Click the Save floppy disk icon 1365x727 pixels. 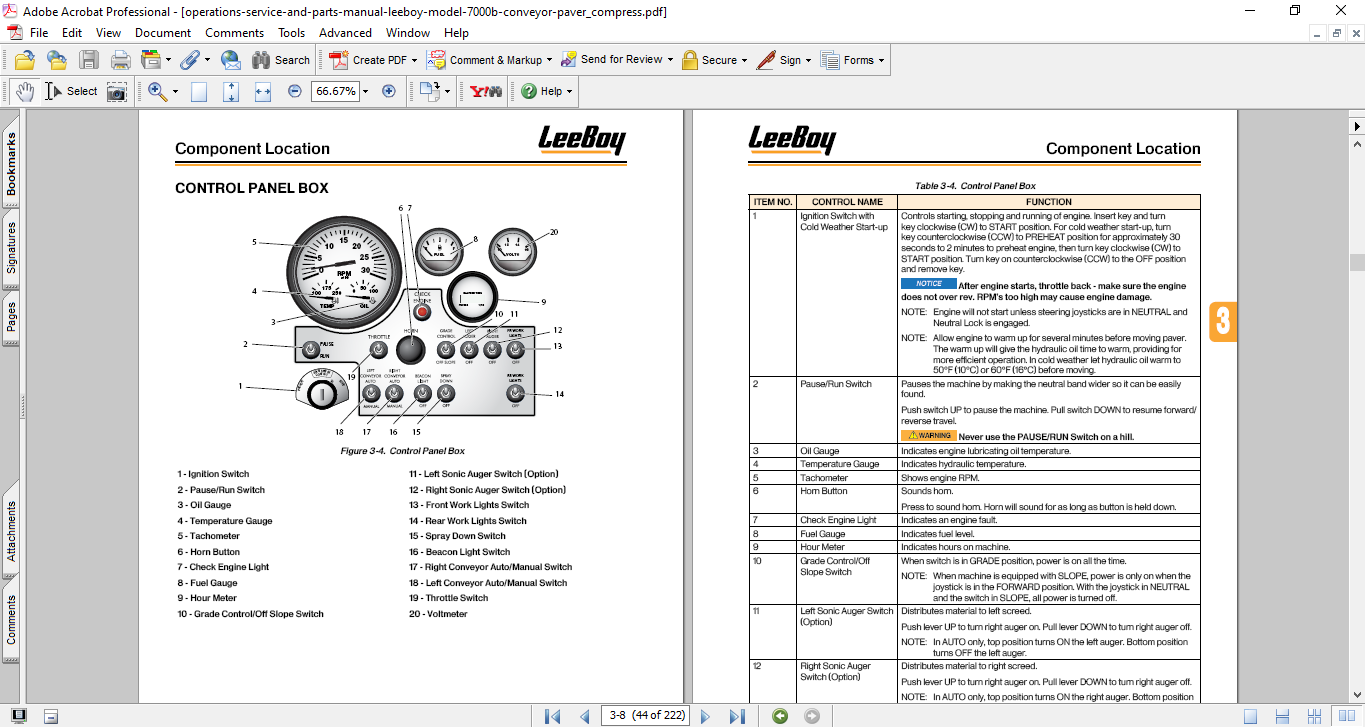[89, 60]
